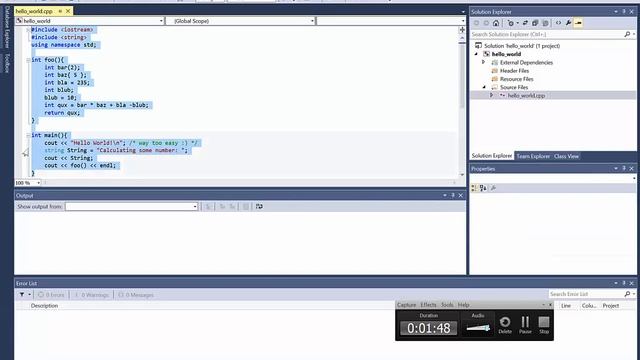Viewport: 640px width, 360px height.
Task: Open Properties wrench icon in Solution Explorer
Action: point(568,23)
